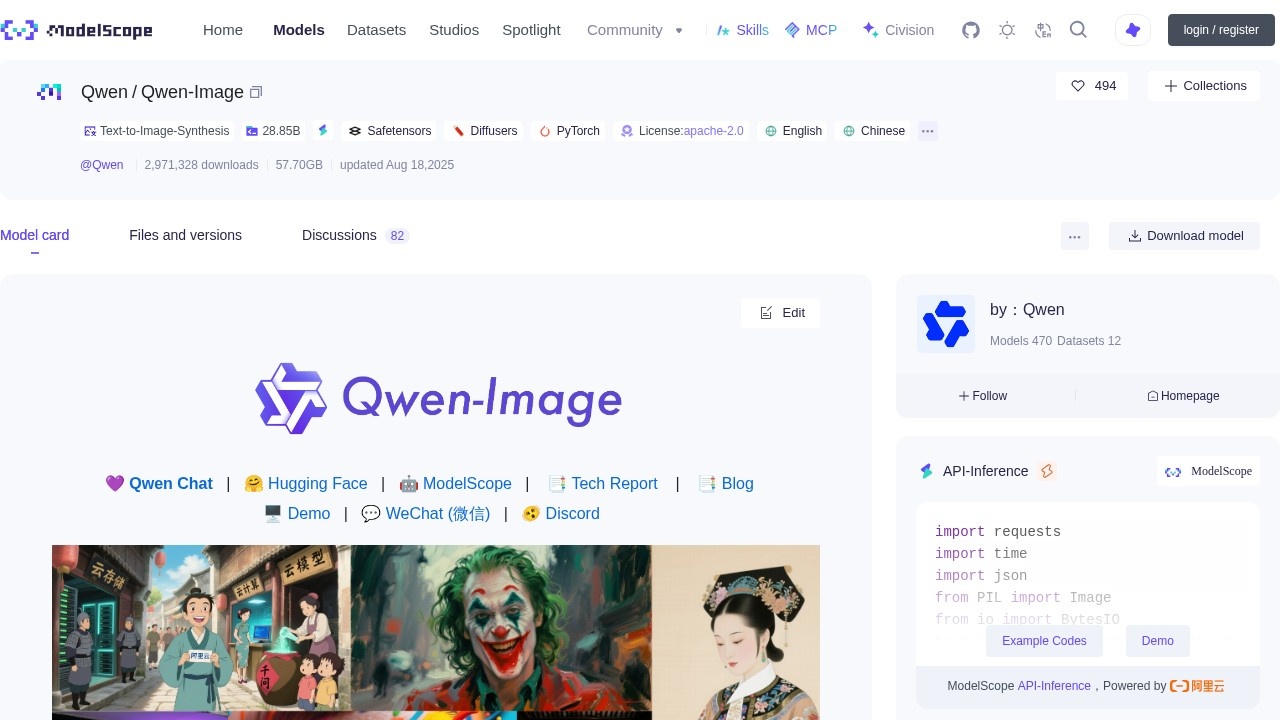
Task: Select the Diffusers tag
Action: click(x=485, y=131)
